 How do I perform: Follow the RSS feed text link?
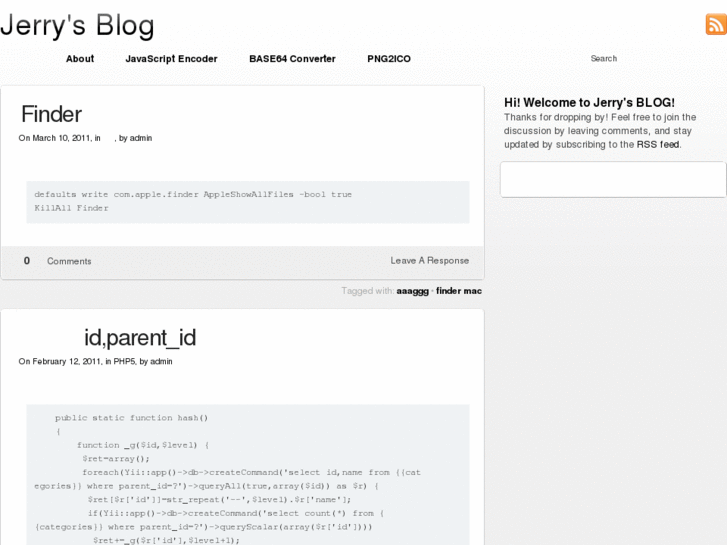pos(658,145)
